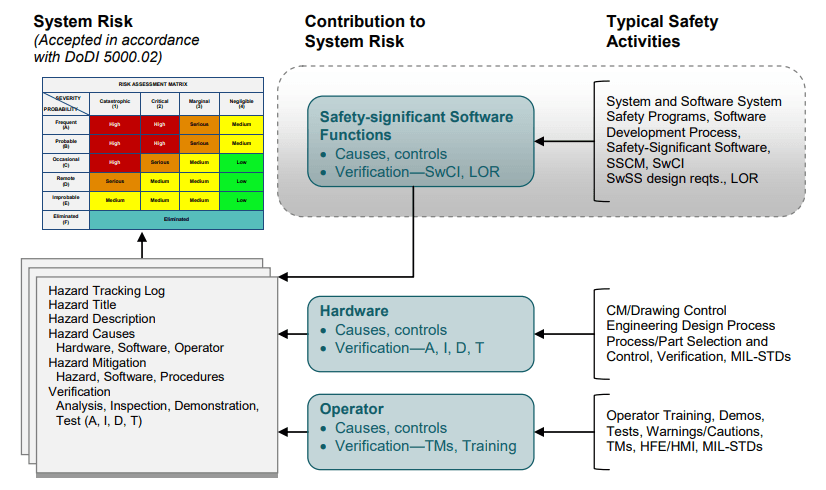The image size is (826, 490).
Task: Select the Improbable probability row label
Action: (x=65, y=199)
